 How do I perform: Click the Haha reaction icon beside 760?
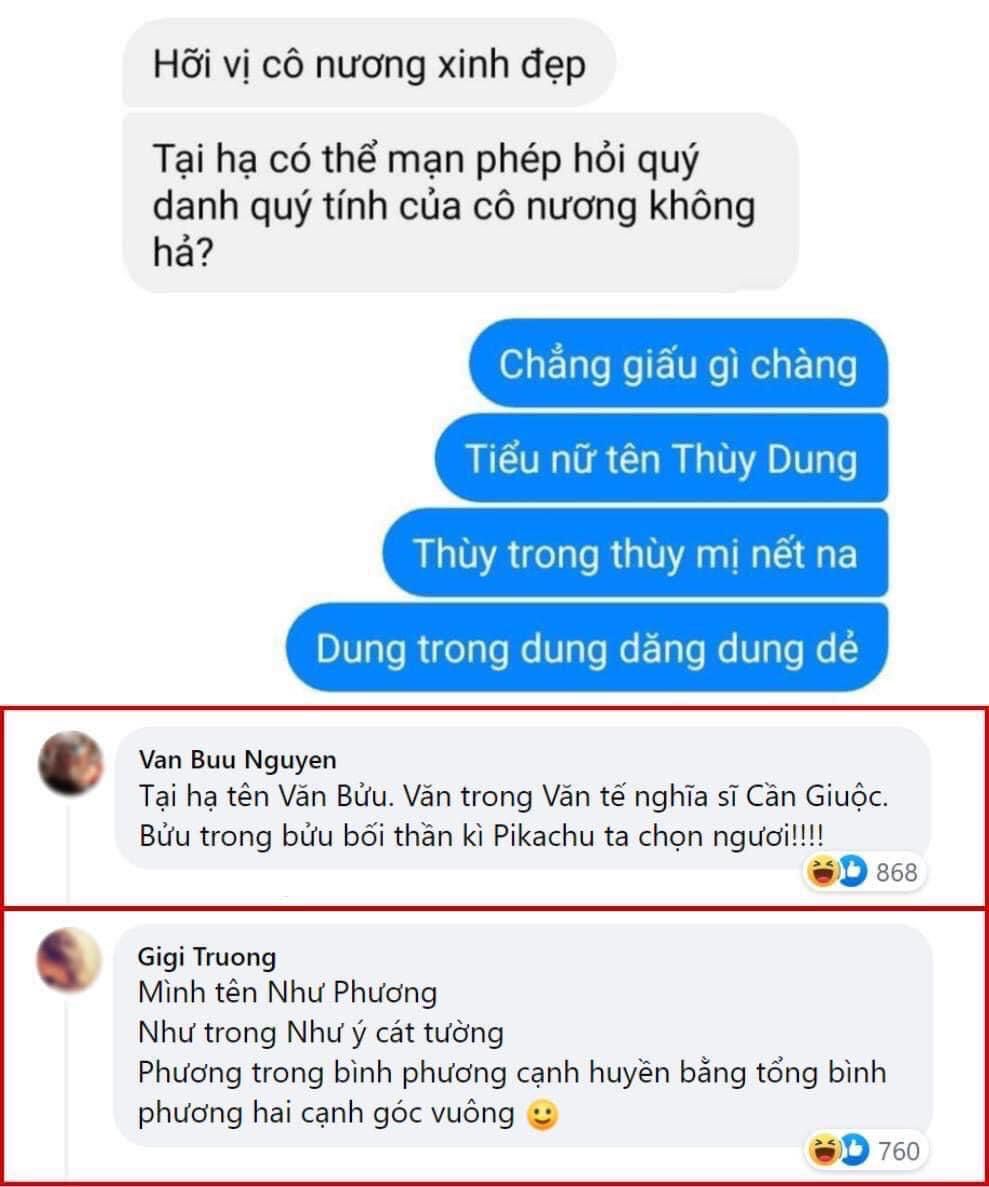(823, 1150)
